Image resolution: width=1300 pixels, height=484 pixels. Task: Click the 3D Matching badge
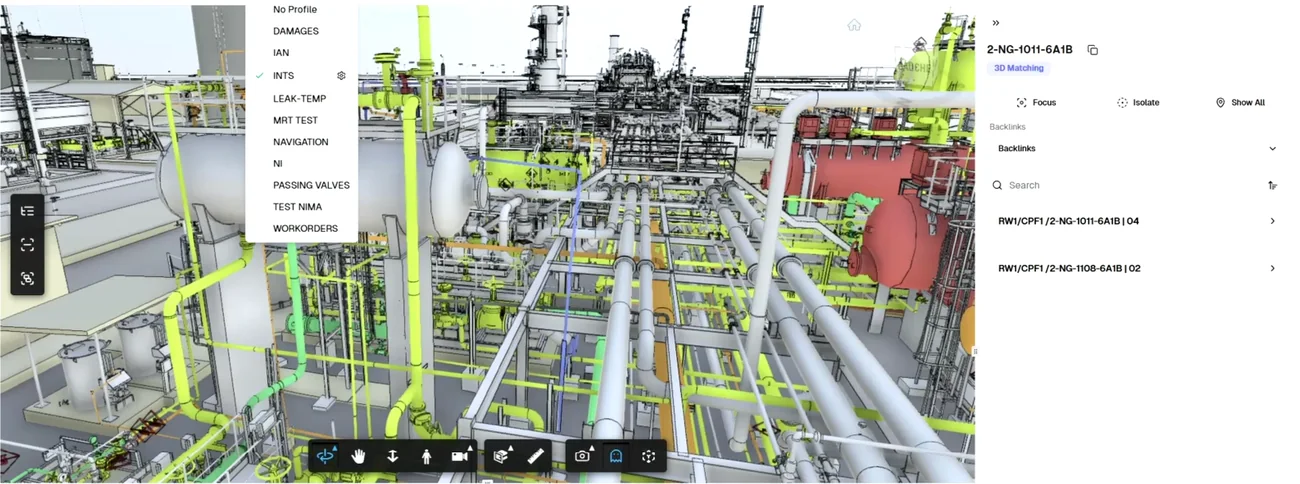click(1018, 68)
